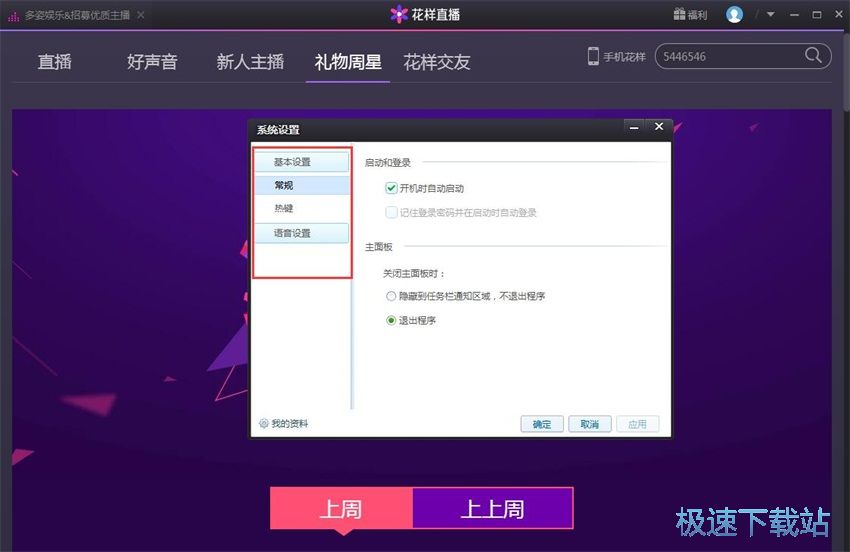Select the 常规 settings item
850x552 pixels.
302,185
